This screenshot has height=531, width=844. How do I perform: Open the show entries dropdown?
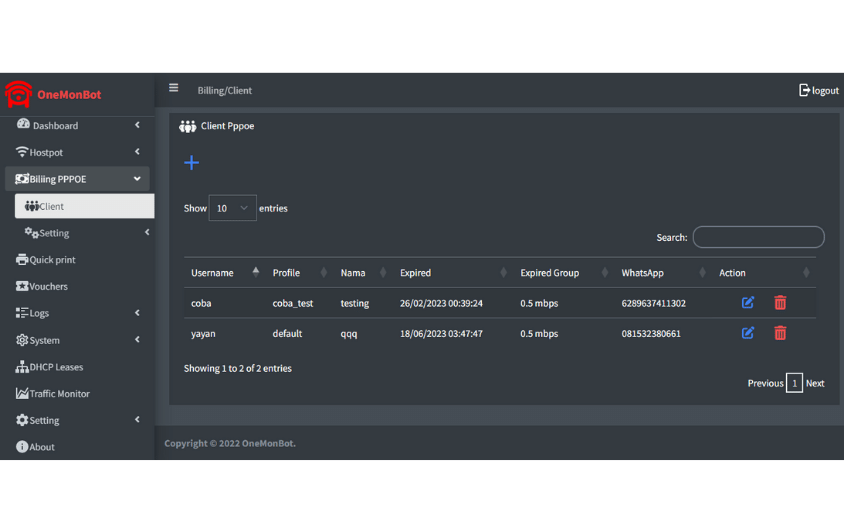coord(232,208)
